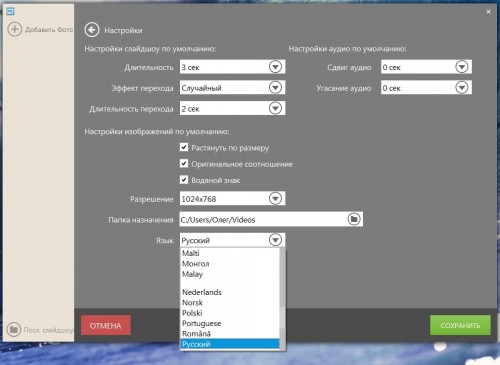Image resolution: width=500 pixels, height=365 pixels.
Task: Click the green СОХРАНИТЬ button
Action: [460, 325]
